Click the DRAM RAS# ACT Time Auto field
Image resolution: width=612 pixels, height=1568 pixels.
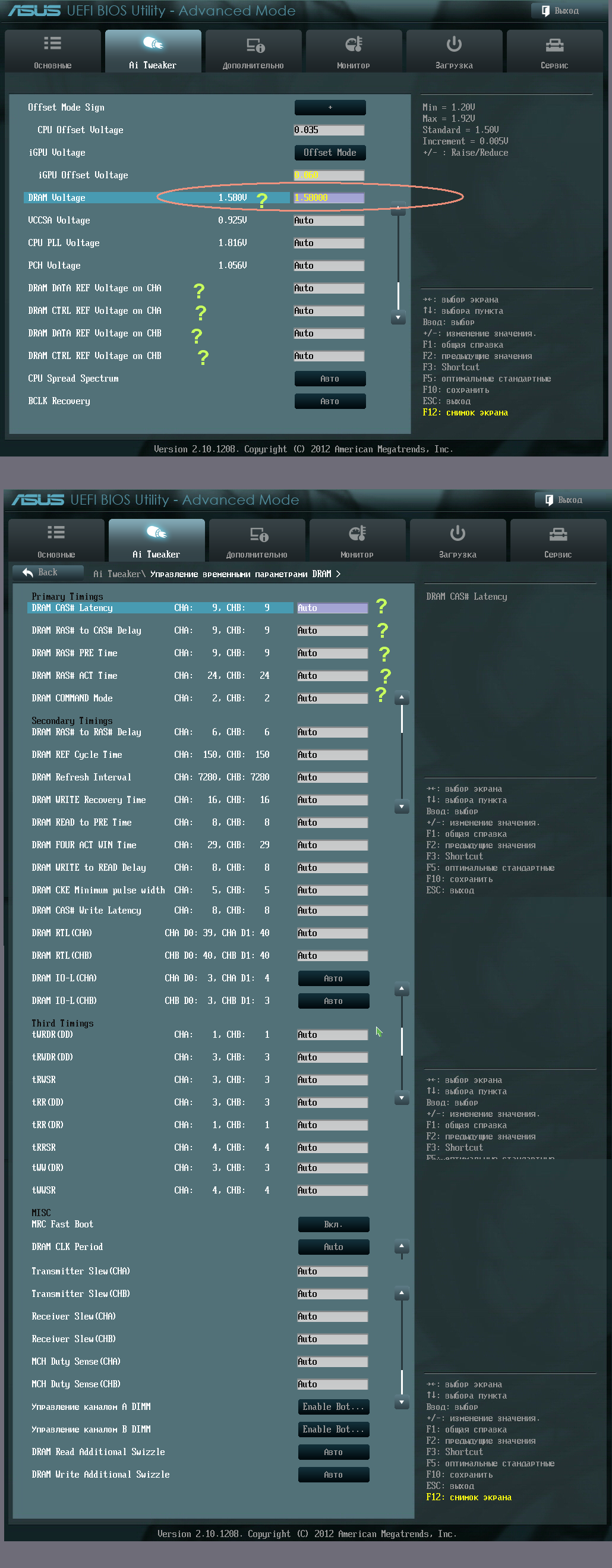pyautogui.click(x=333, y=676)
